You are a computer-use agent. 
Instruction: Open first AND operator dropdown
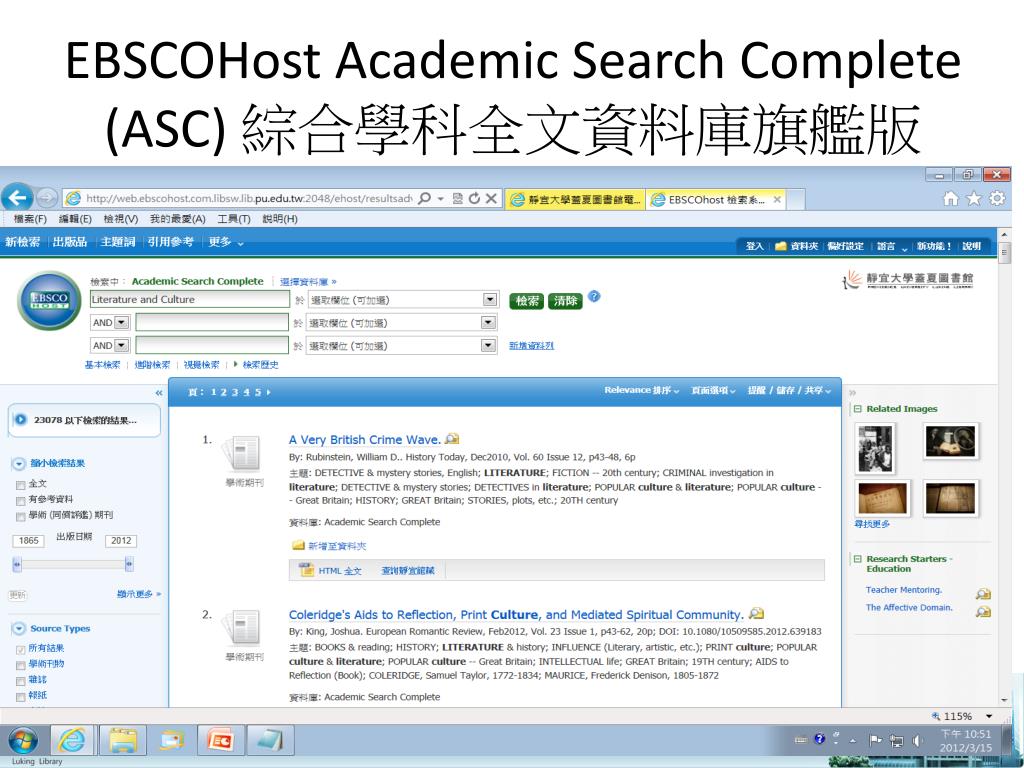[x=121, y=322]
